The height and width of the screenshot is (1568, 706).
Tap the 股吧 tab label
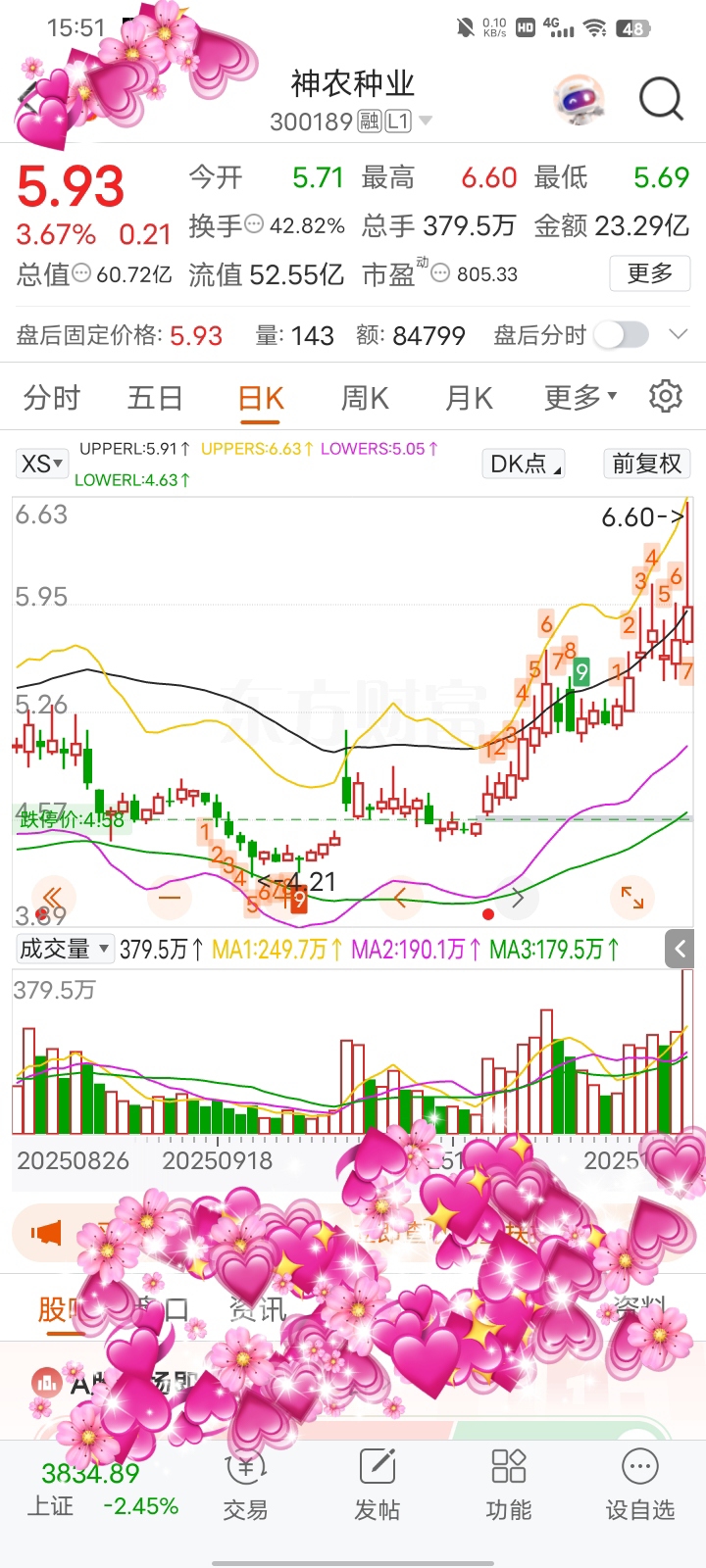point(67,1309)
